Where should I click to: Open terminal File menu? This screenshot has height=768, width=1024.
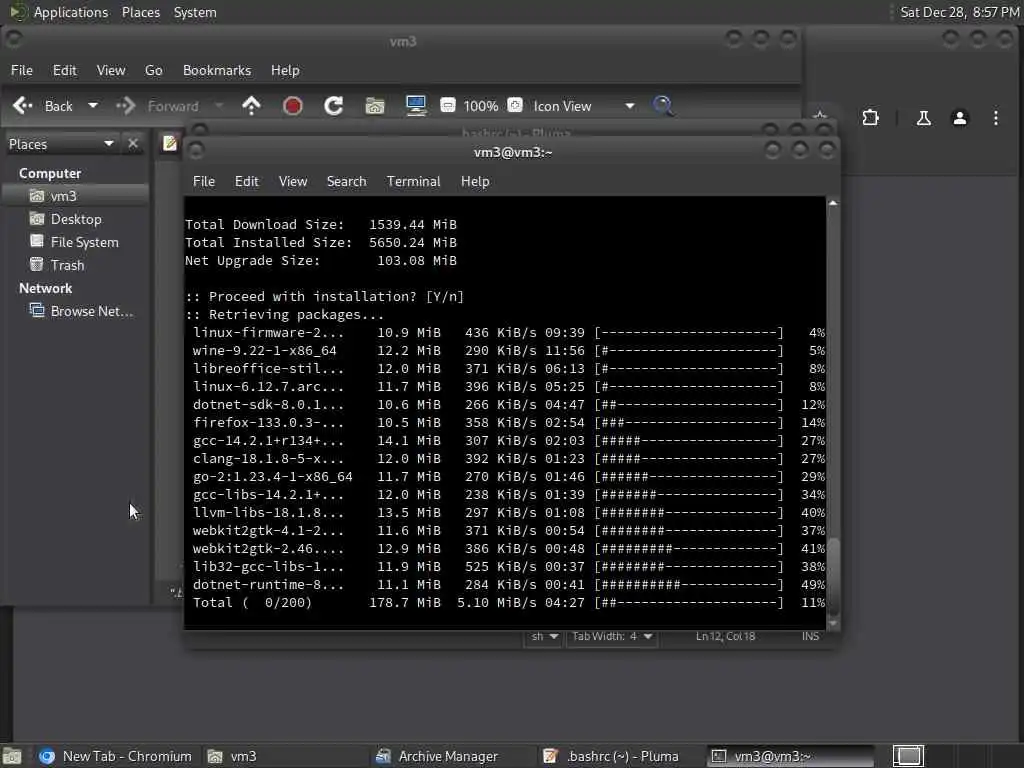[204, 182]
